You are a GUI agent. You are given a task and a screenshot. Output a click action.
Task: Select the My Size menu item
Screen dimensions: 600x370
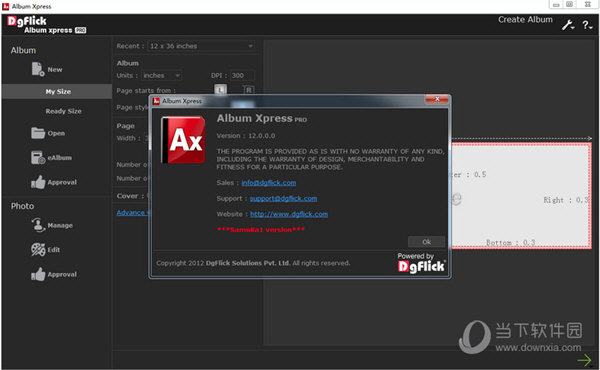[58, 91]
